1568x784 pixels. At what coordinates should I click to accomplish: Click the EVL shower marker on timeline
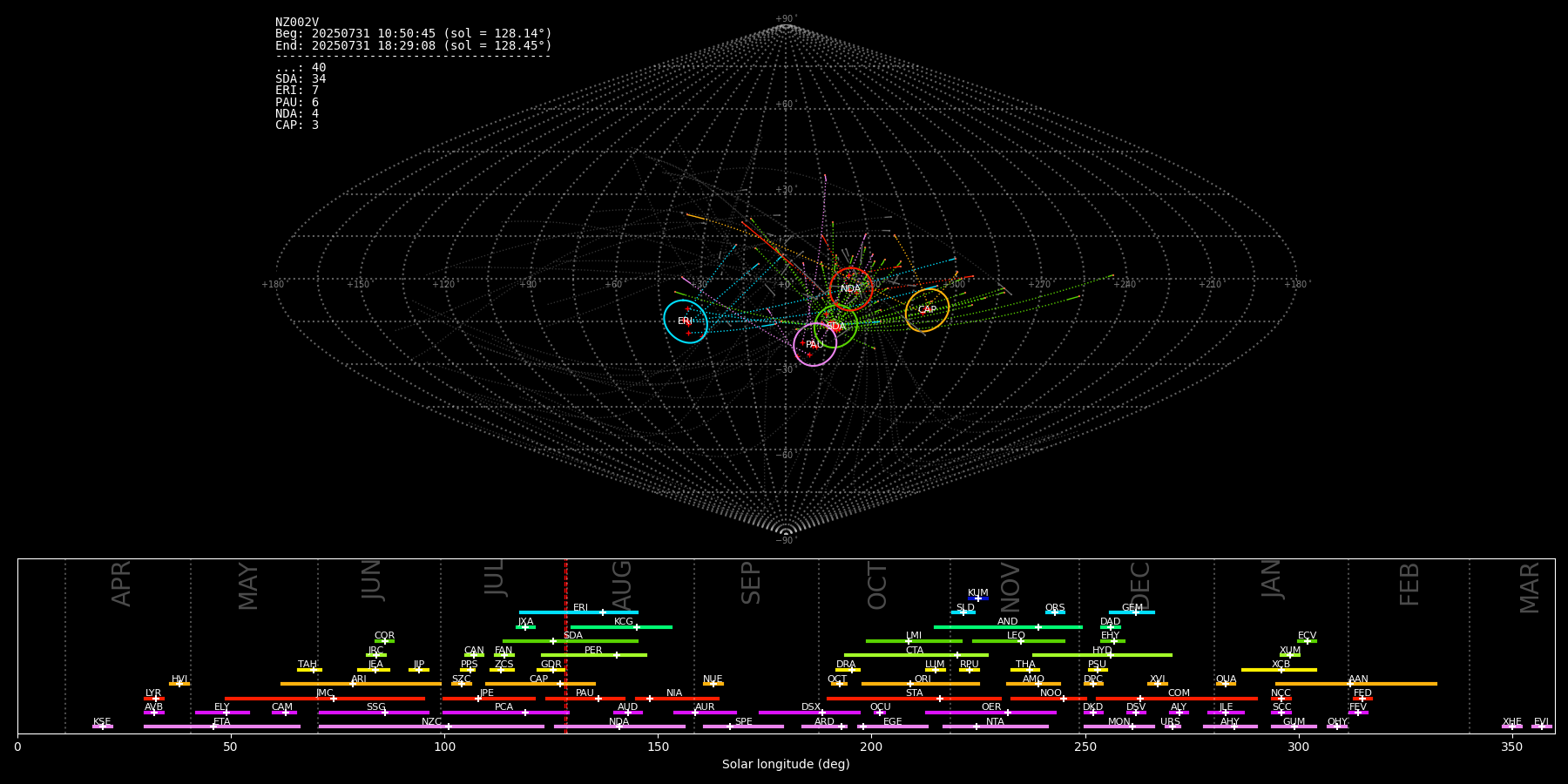coord(1541,727)
